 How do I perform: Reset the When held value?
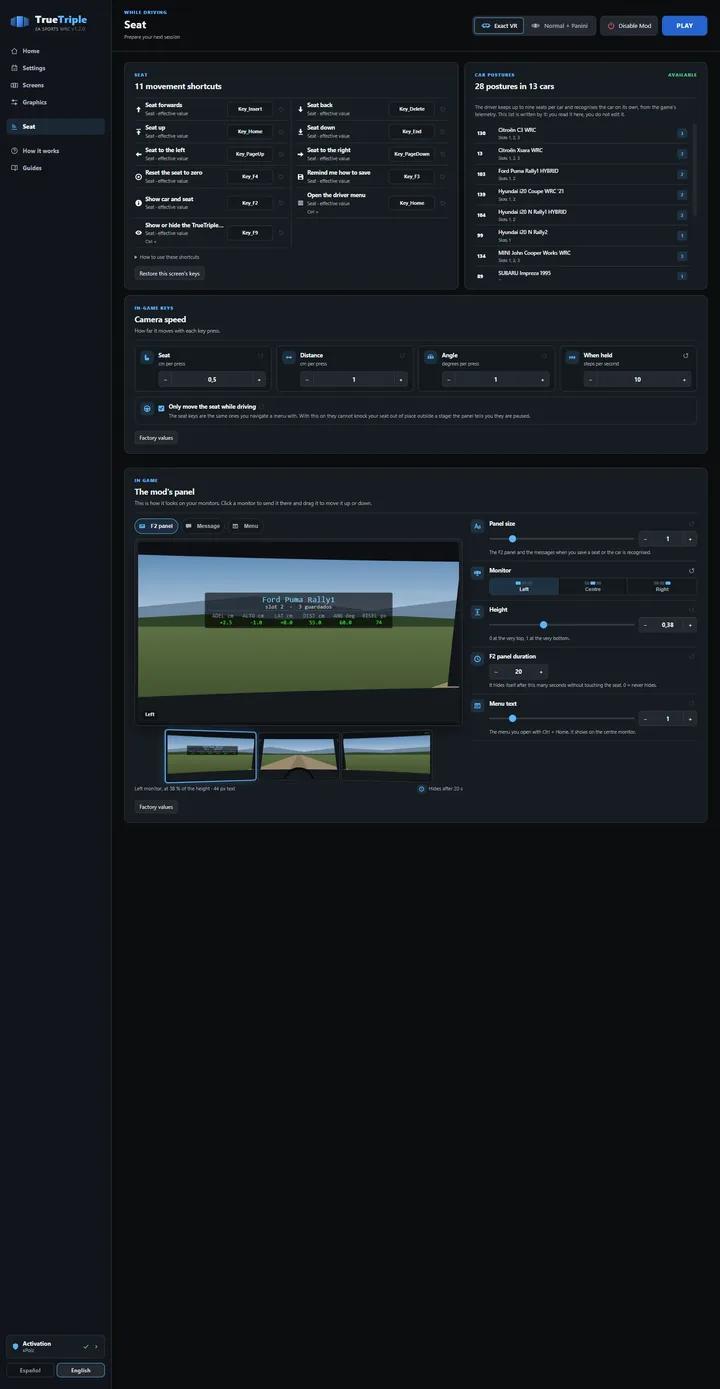coord(686,355)
